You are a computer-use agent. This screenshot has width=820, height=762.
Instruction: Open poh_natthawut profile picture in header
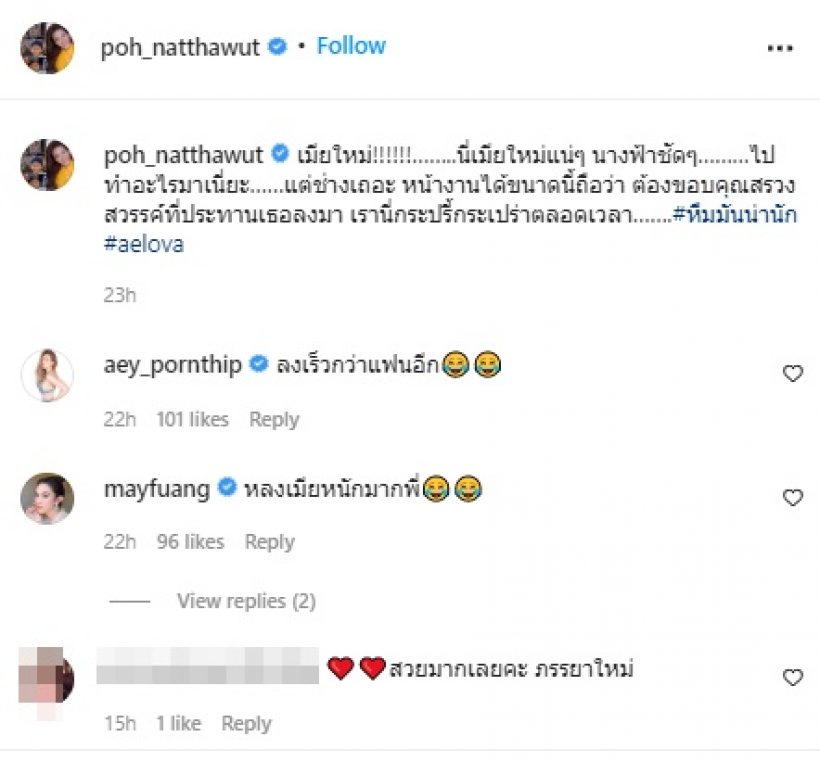(x=47, y=47)
